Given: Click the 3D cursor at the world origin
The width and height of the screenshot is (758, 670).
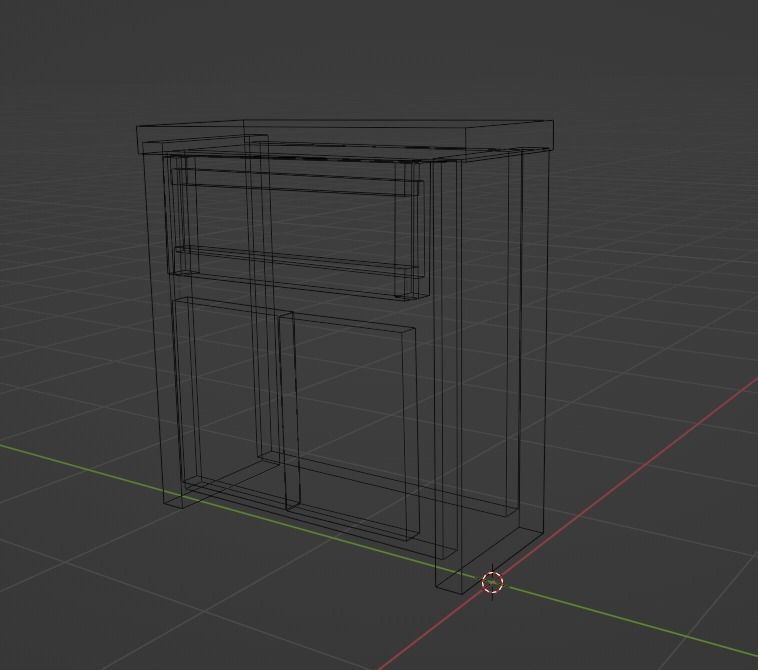Looking at the screenshot, I should point(493,582).
